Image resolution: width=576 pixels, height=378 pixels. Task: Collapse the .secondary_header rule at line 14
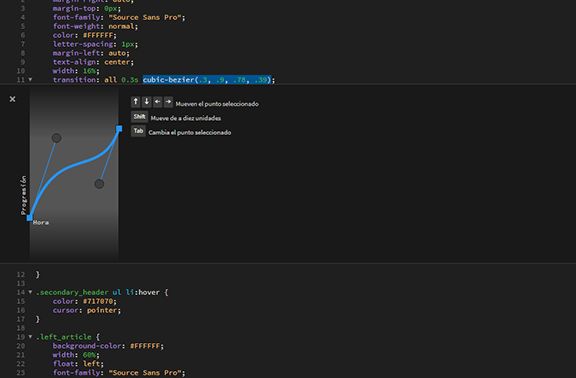(30, 292)
